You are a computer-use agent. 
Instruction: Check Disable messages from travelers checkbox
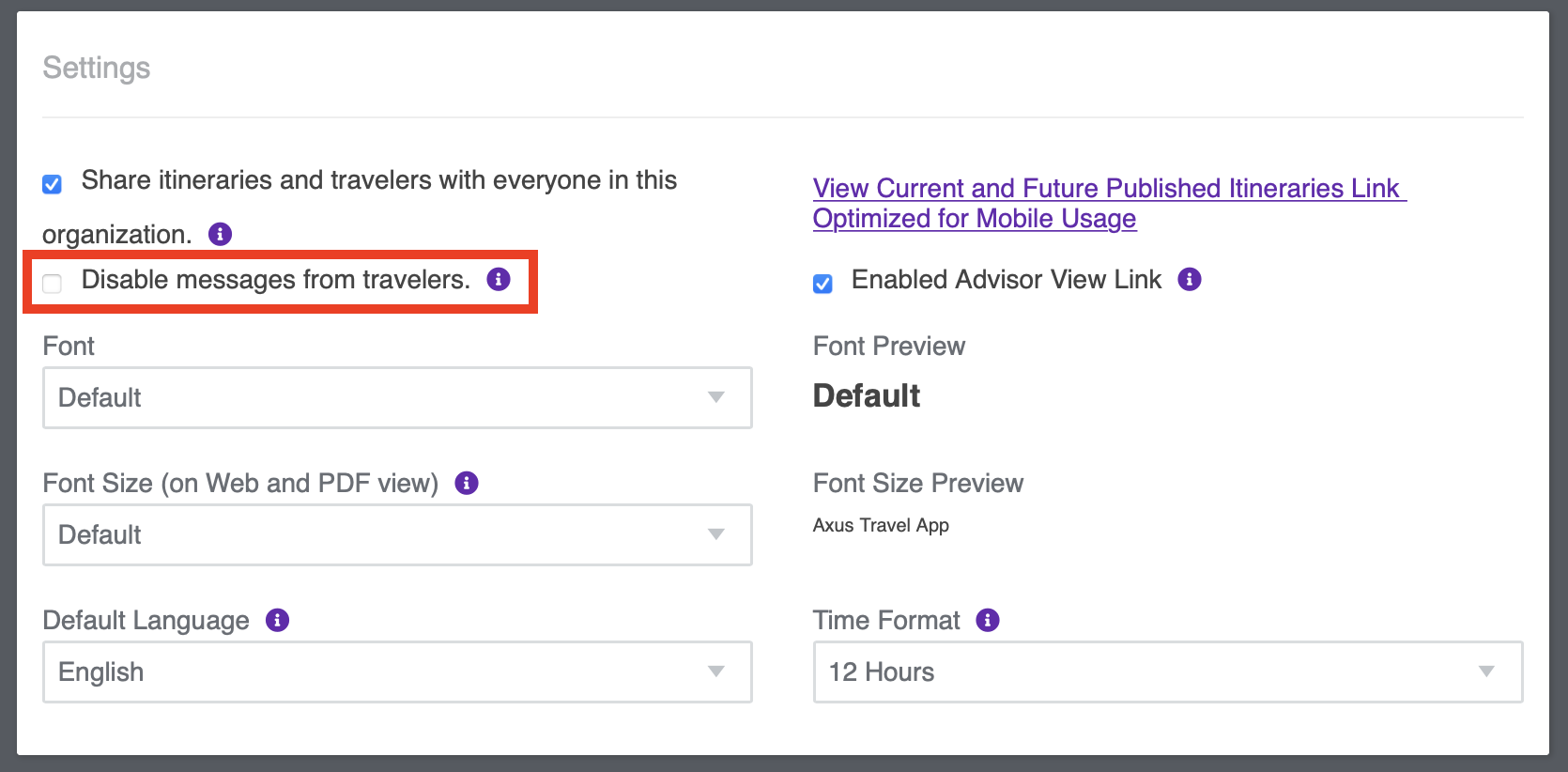pos(53,283)
